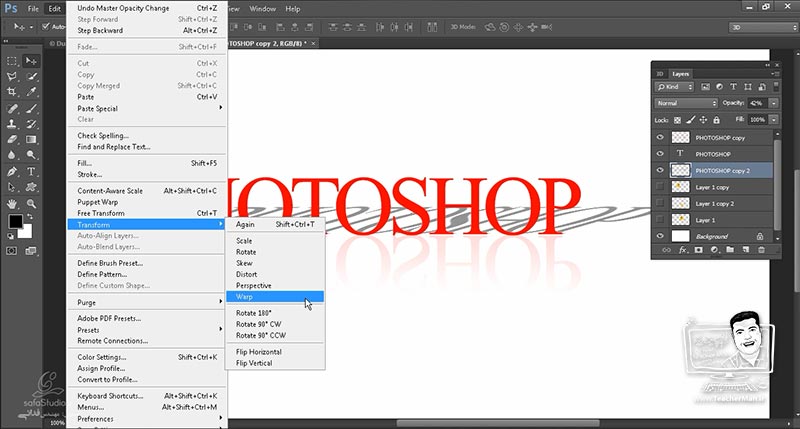The height and width of the screenshot is (429, 800).
Task: Open the layer Kind filter dropdown
Action: (x=674, y=87)
